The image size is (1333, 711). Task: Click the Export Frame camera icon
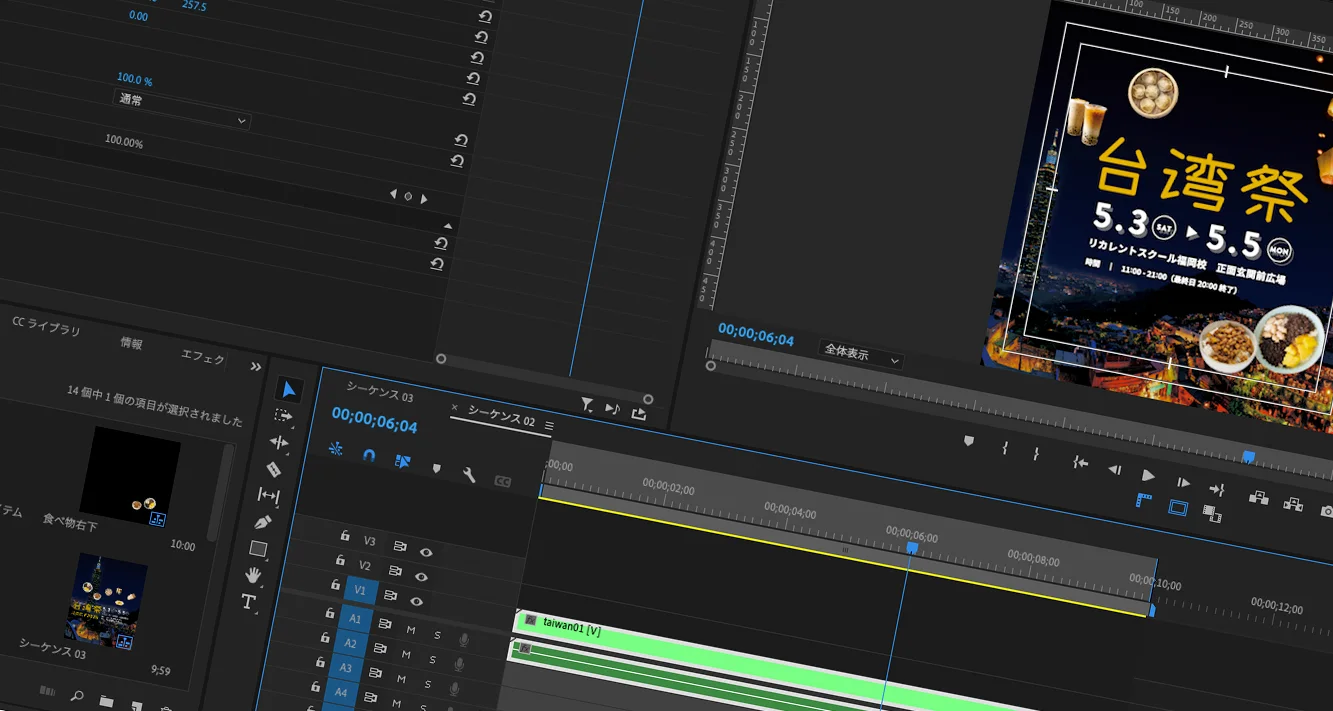1326,511
